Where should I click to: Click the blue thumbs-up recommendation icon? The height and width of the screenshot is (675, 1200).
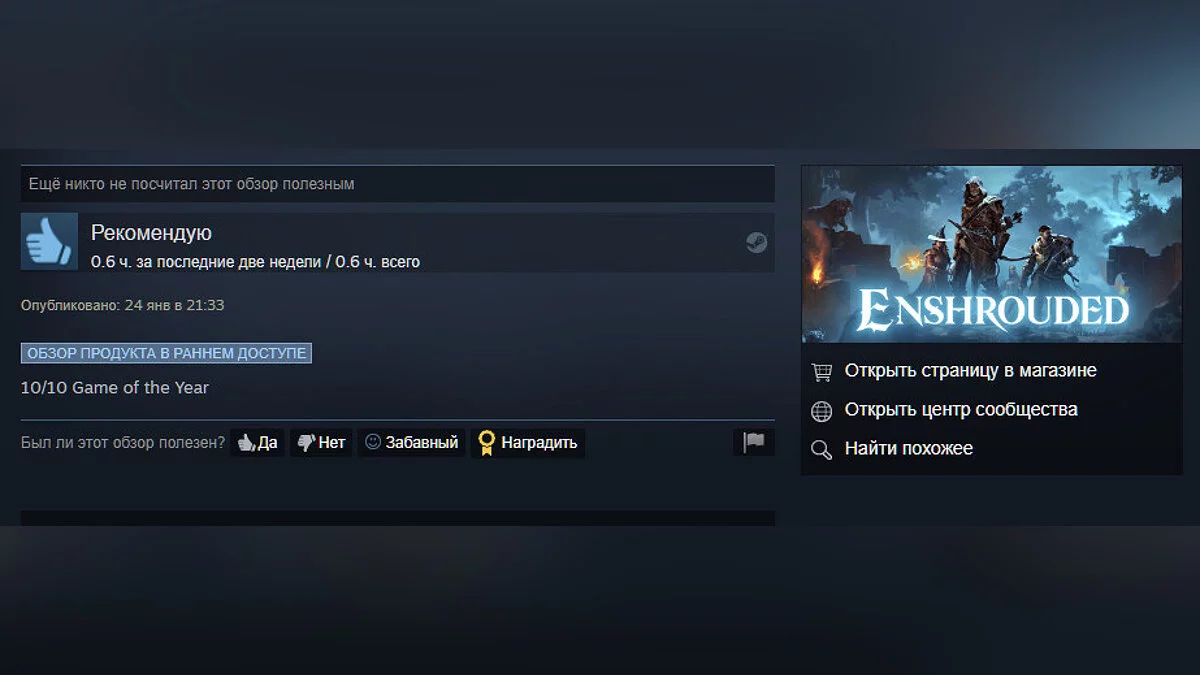(x=49, y=241)
